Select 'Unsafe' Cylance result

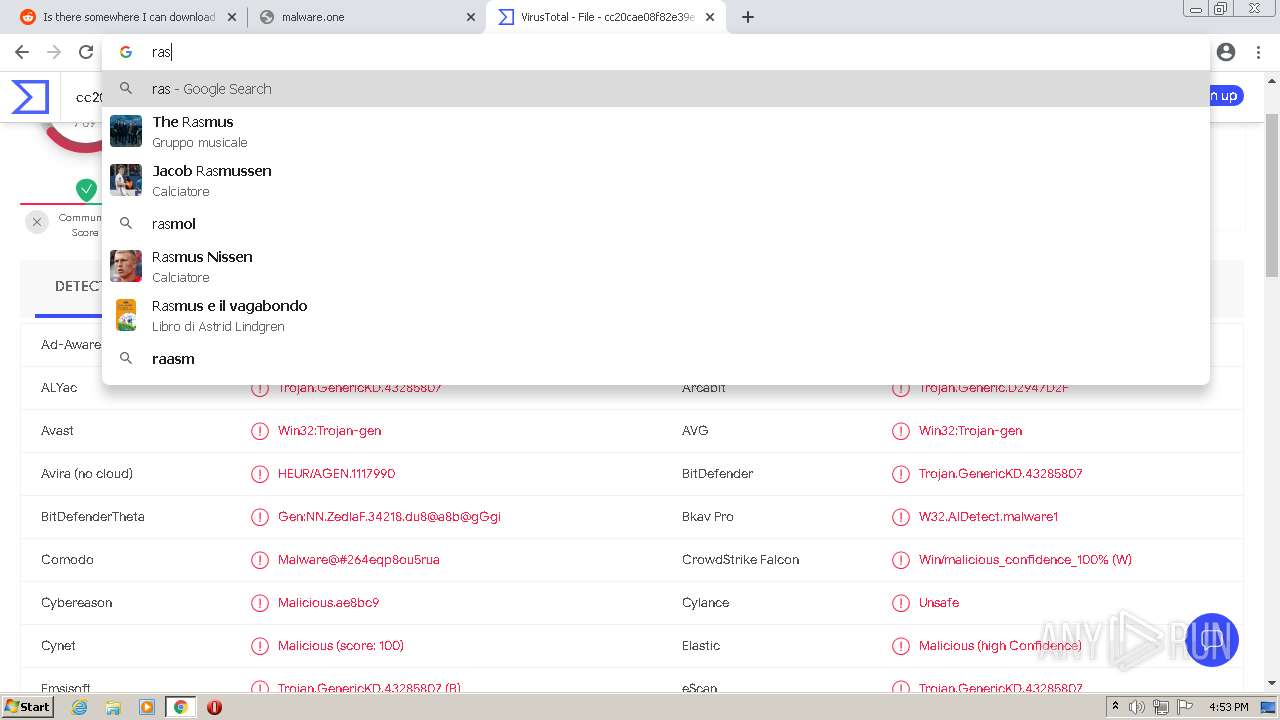click(x=939, y=603)
